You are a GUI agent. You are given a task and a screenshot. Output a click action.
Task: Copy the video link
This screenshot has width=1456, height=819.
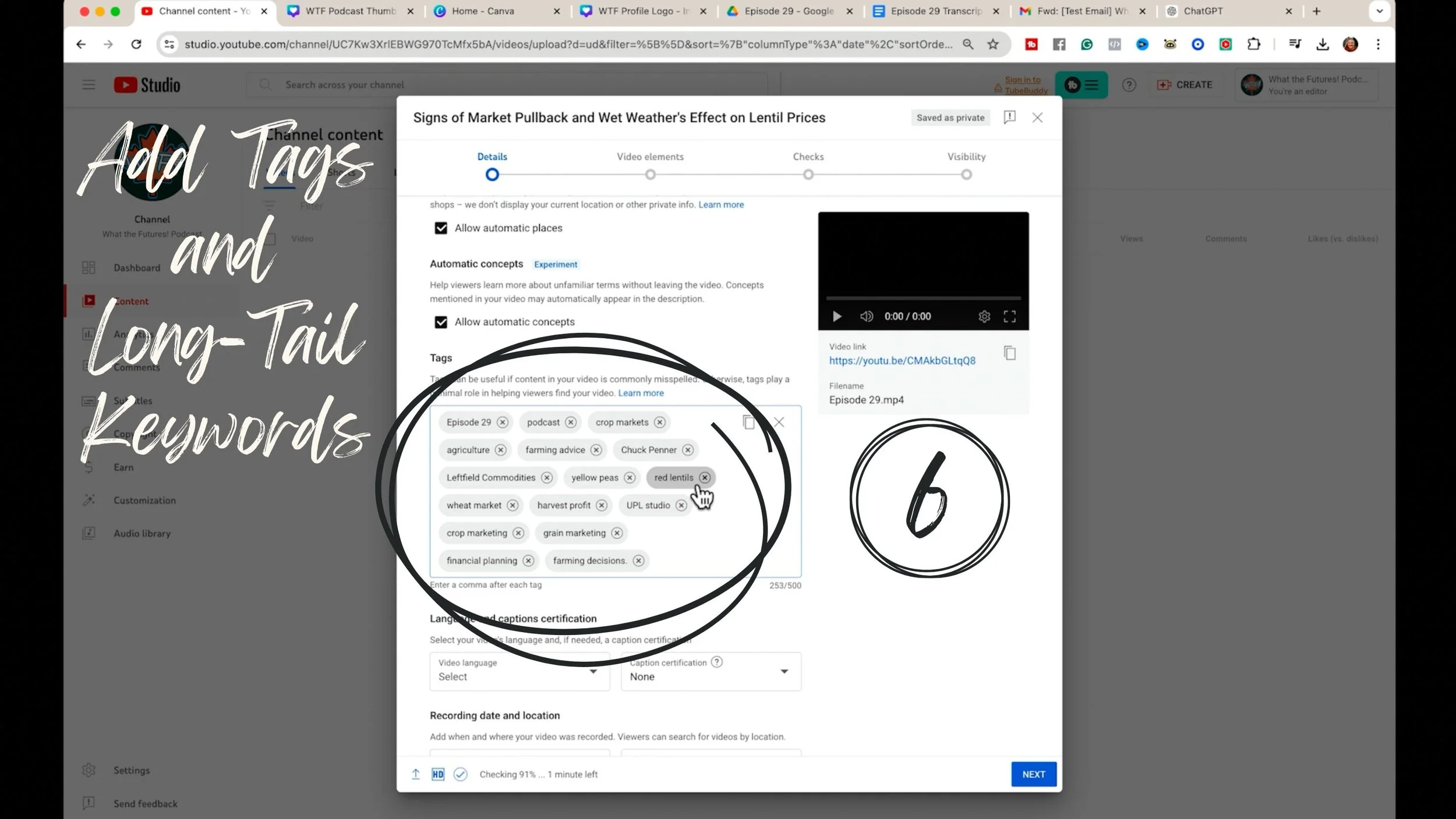tap(1010, 353)
